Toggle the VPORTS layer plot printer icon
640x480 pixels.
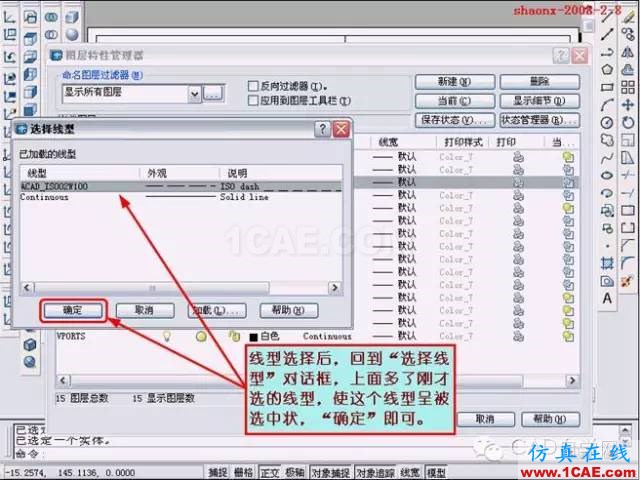(518, 336)
